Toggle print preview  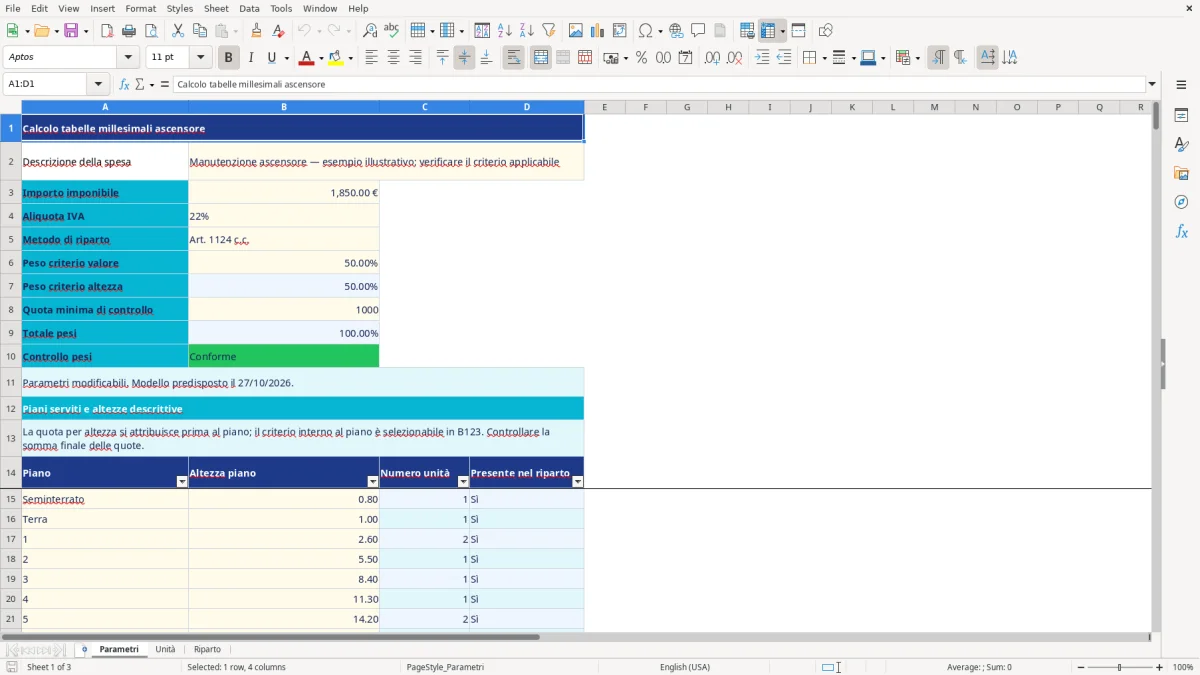pos(151,31)
